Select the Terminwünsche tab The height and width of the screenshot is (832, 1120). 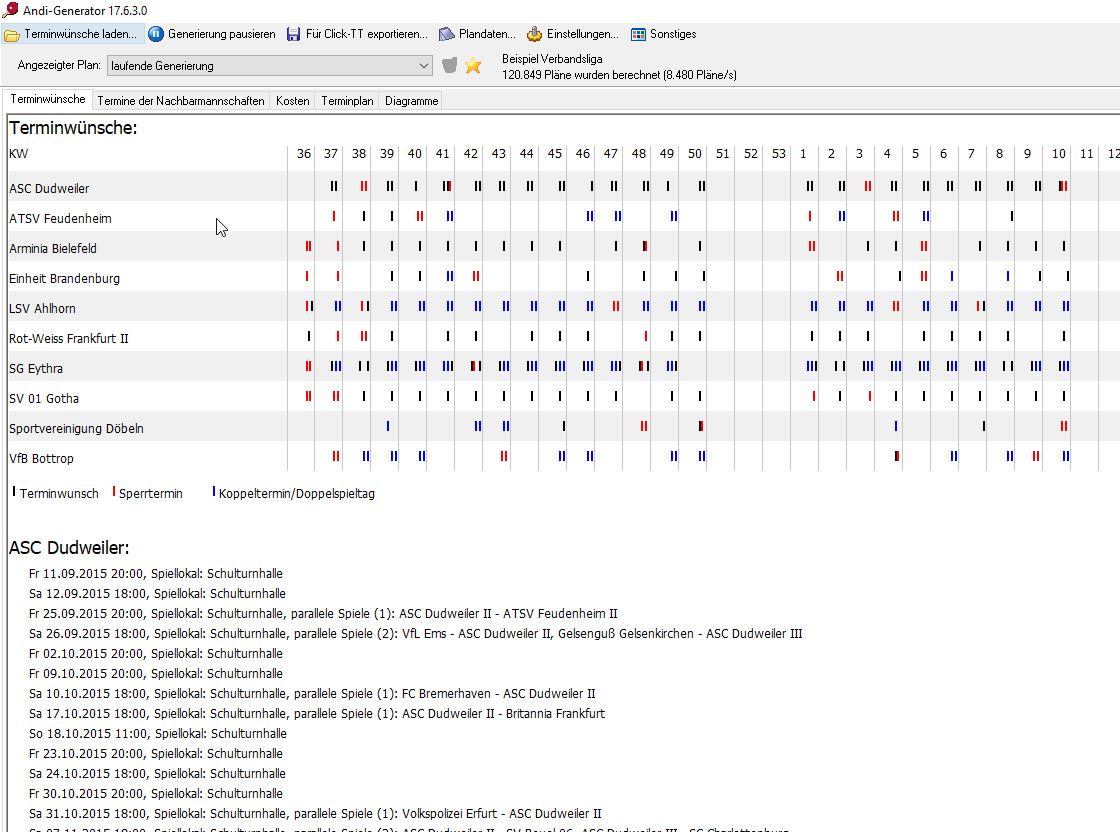click(x=48, y=100)
